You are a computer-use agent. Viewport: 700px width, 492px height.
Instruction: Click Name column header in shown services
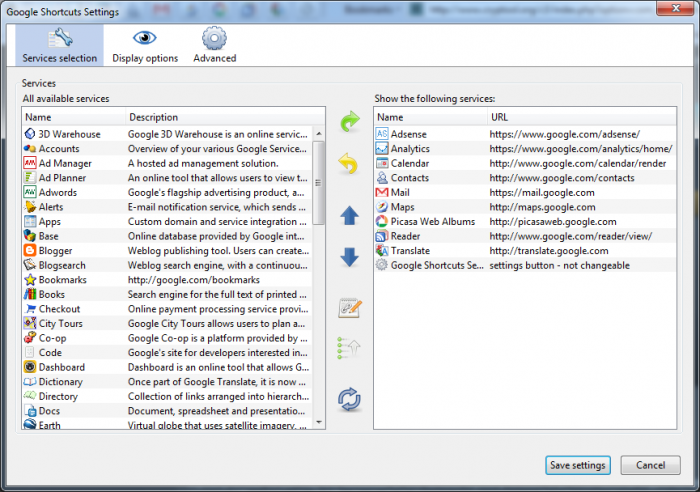[x=431, y=117]
